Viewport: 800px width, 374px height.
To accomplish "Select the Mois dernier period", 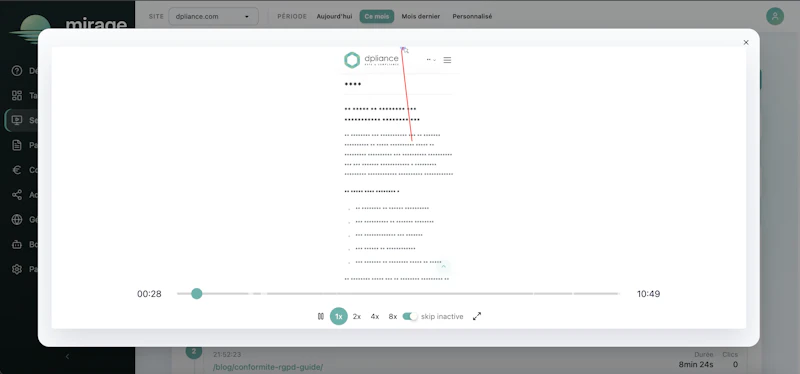I will [x=420, y=16].
